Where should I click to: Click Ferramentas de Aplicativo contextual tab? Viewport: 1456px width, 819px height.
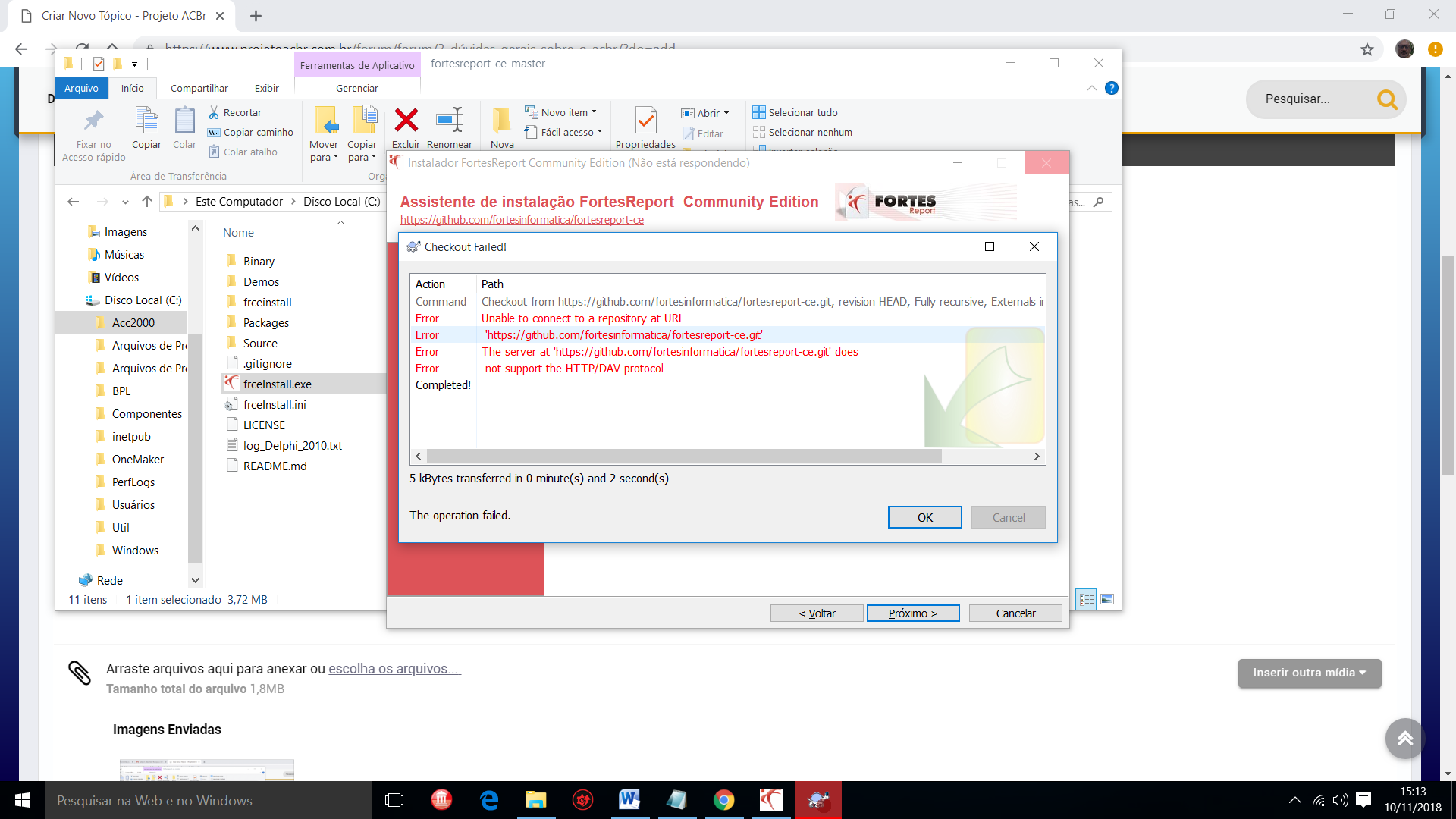point(357,65)
